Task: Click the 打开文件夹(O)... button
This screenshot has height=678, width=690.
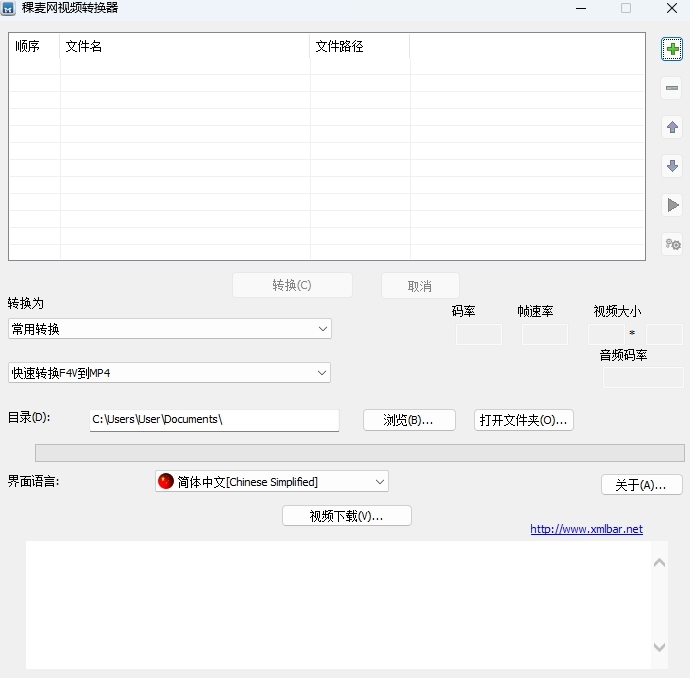Action: 523,420
